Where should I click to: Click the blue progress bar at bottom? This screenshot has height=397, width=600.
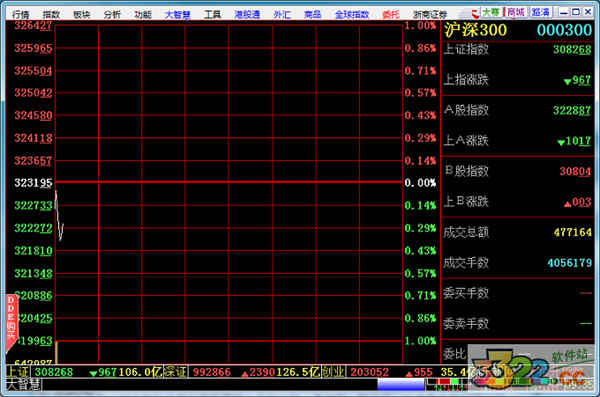click(401, 384)
